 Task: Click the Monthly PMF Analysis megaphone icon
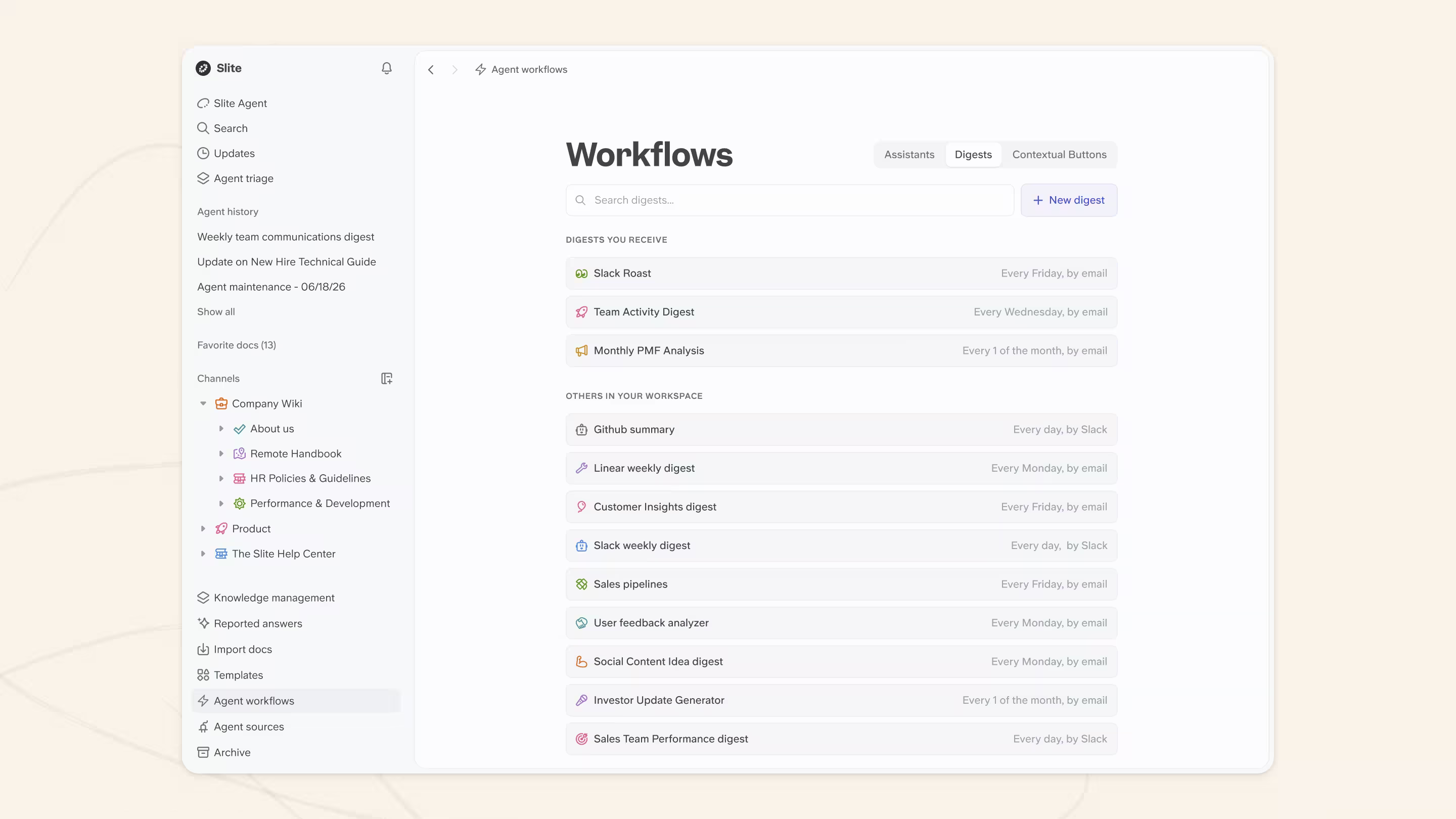pyautogui.click(x=581, y=351)
